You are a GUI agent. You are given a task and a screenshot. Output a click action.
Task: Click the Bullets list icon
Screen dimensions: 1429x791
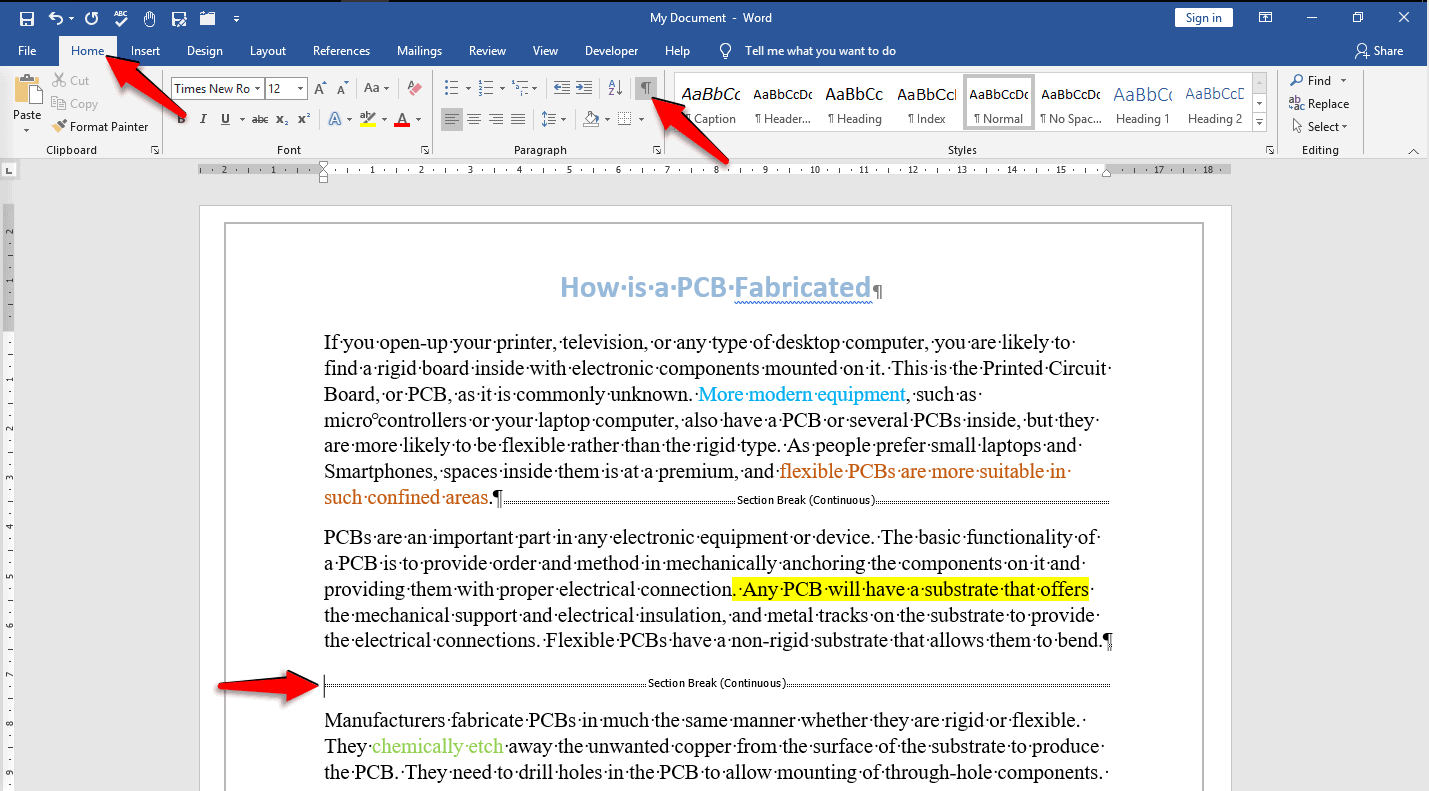tap(451, 88)
